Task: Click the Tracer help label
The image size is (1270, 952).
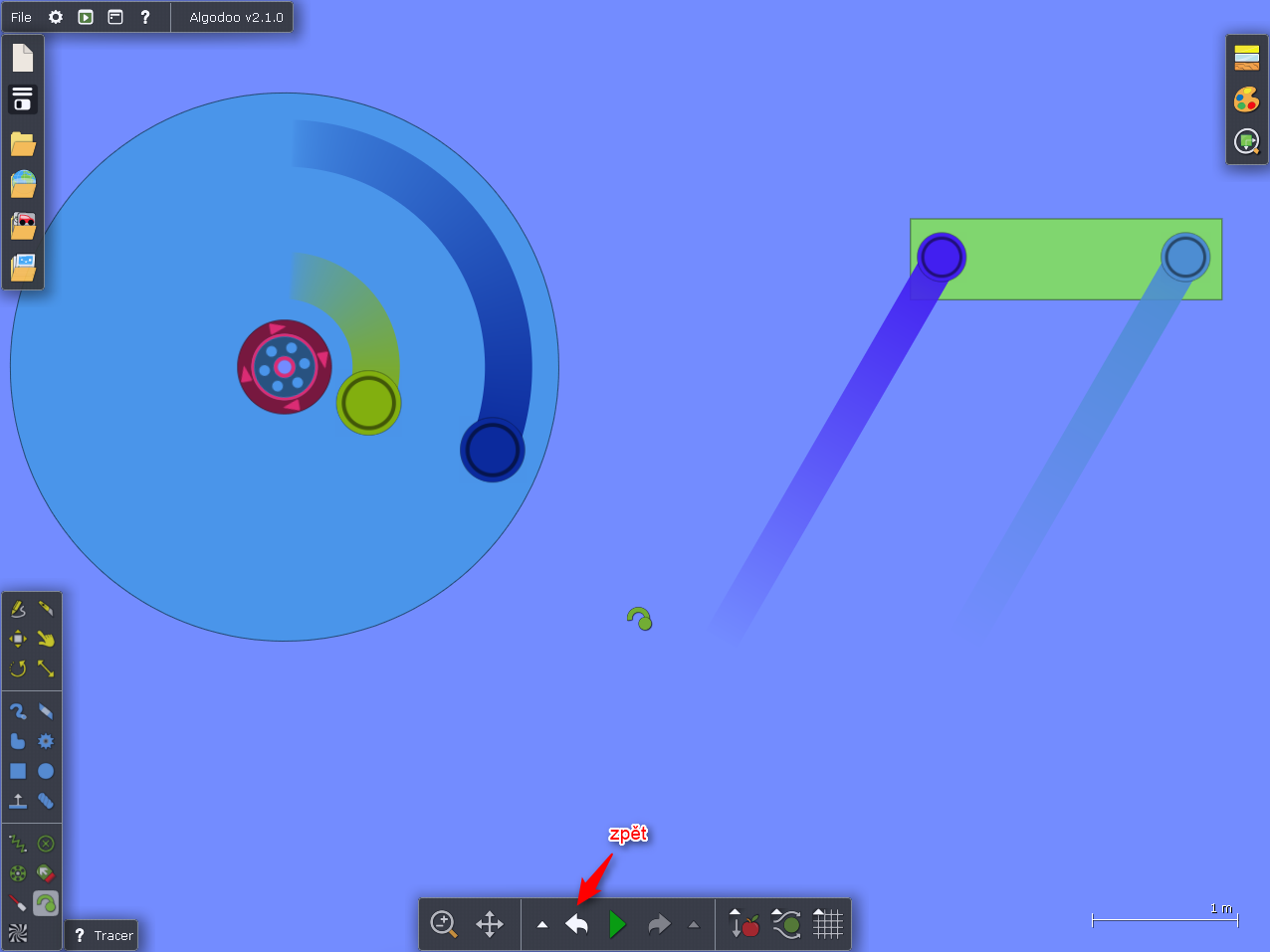Action: tap(103, 935)
